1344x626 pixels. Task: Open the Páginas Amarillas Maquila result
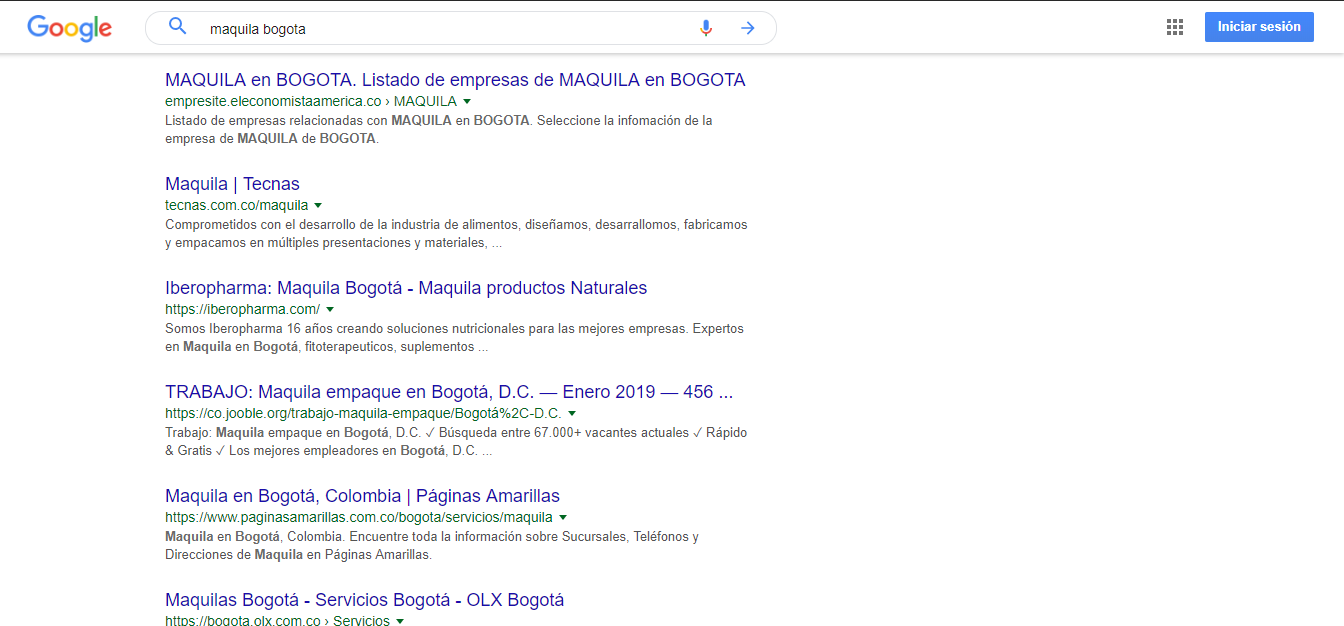tap(362, 496)
